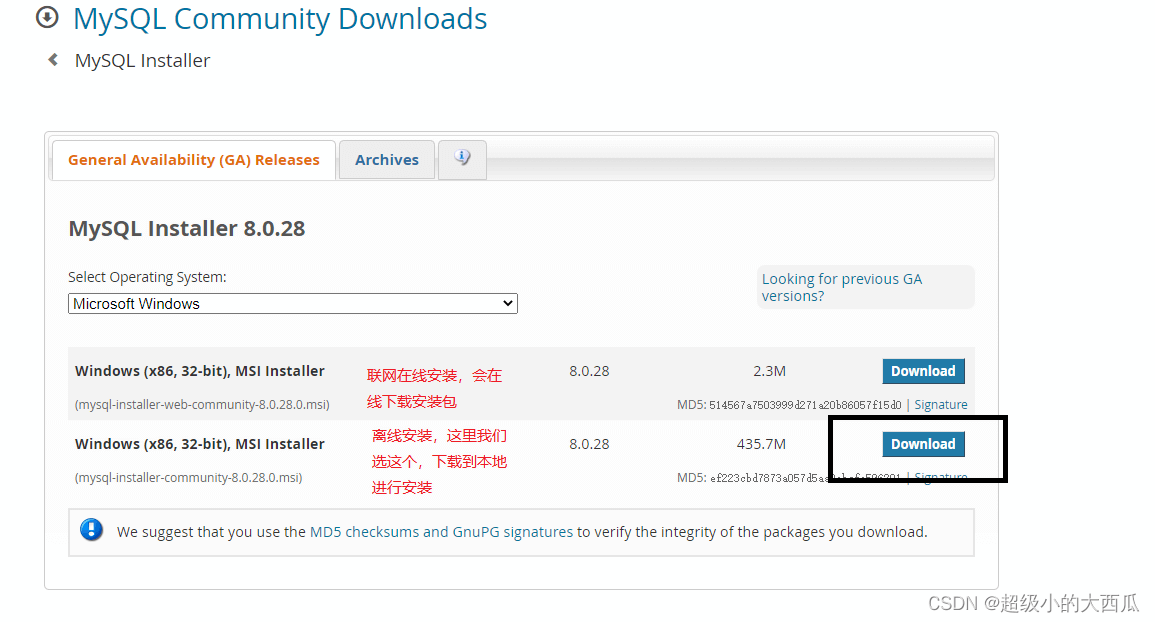Open the information icon tab
The image size is (1155, 622).
462,159
